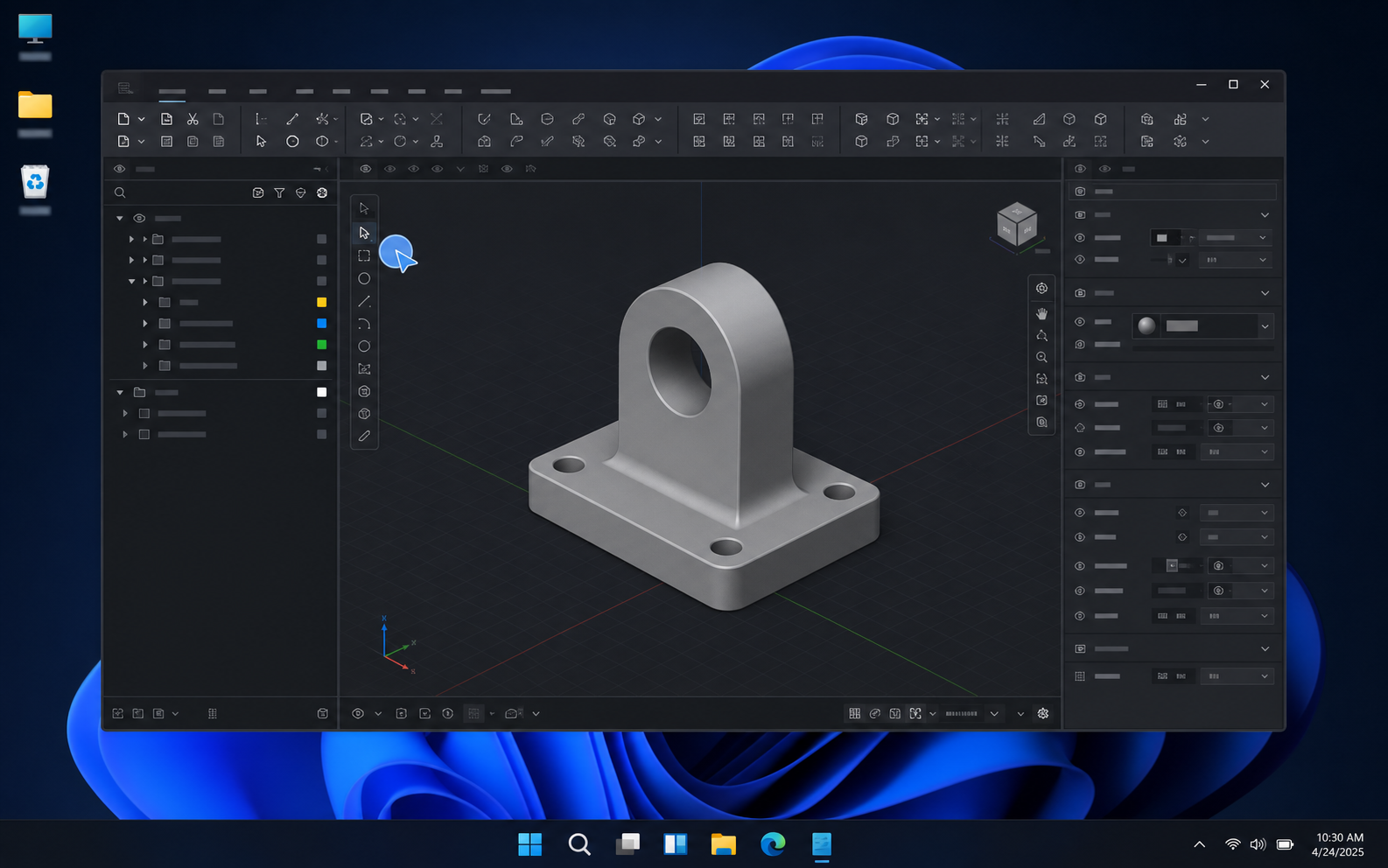1388x868 pixels.
Task: Expand the hidden system tray icons chevron
Action: point(1200,844)
